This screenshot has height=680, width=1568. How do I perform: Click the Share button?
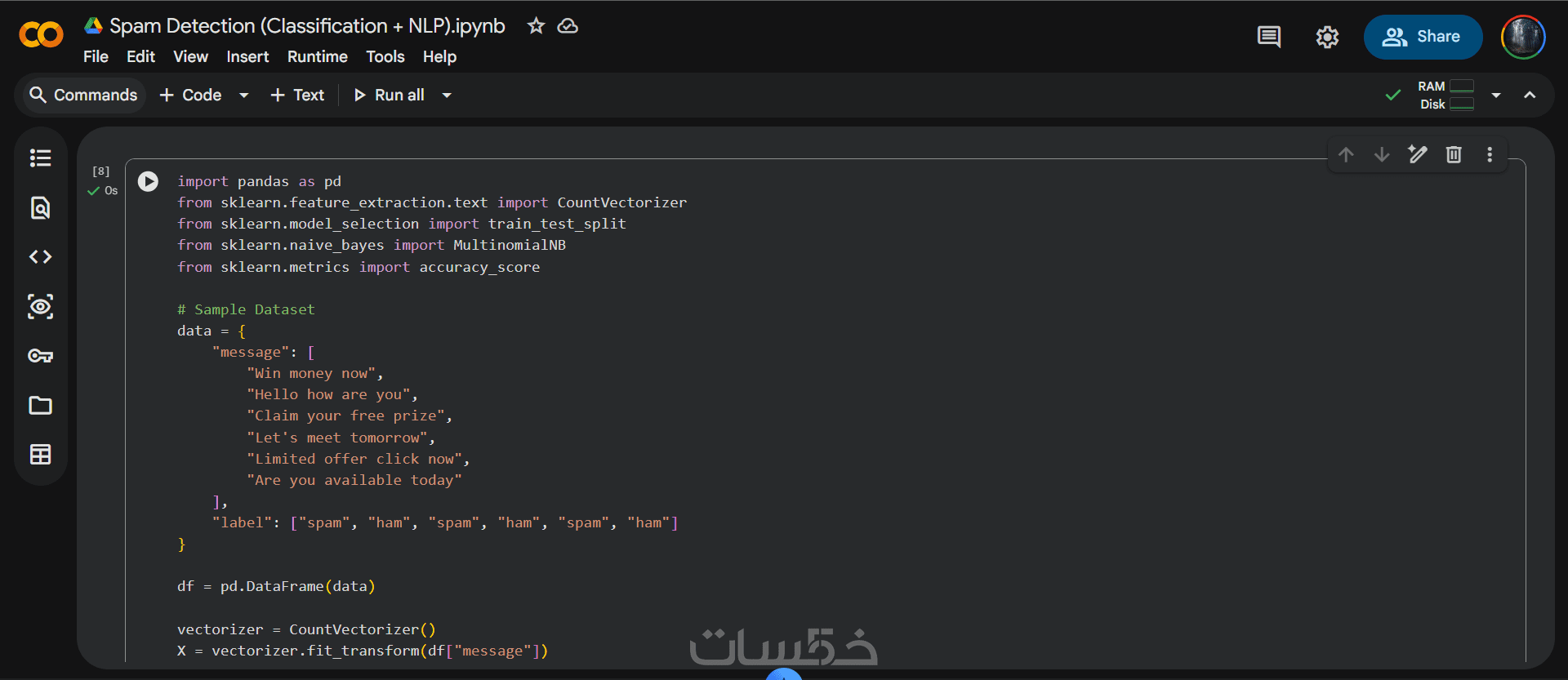point(1422,37)
